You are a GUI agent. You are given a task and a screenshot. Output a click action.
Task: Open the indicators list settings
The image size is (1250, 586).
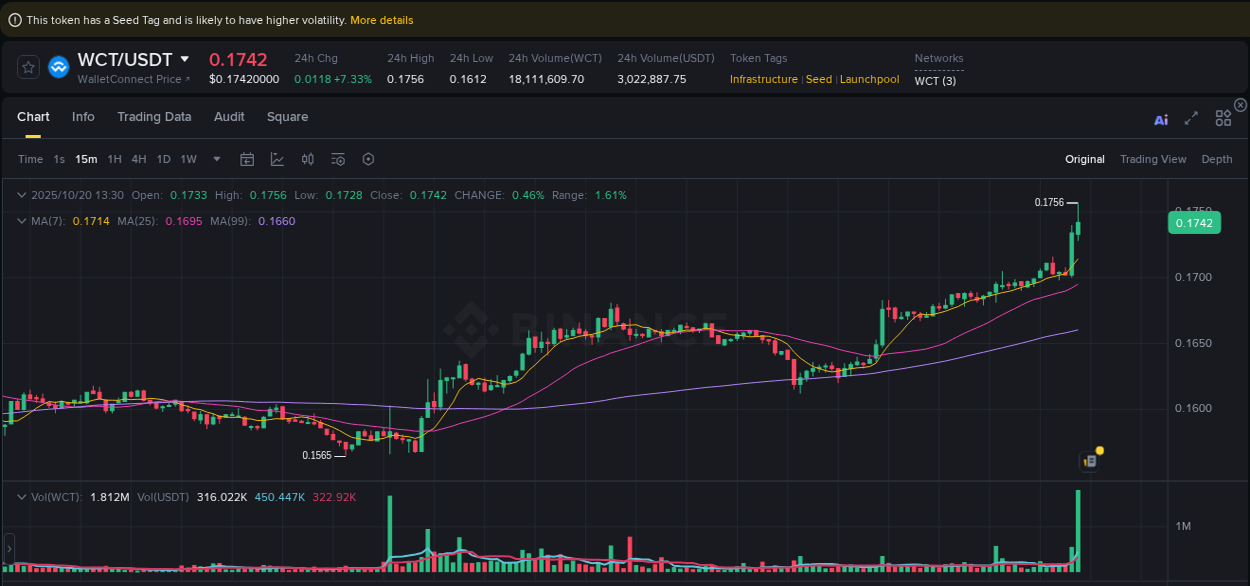(337, 158)
